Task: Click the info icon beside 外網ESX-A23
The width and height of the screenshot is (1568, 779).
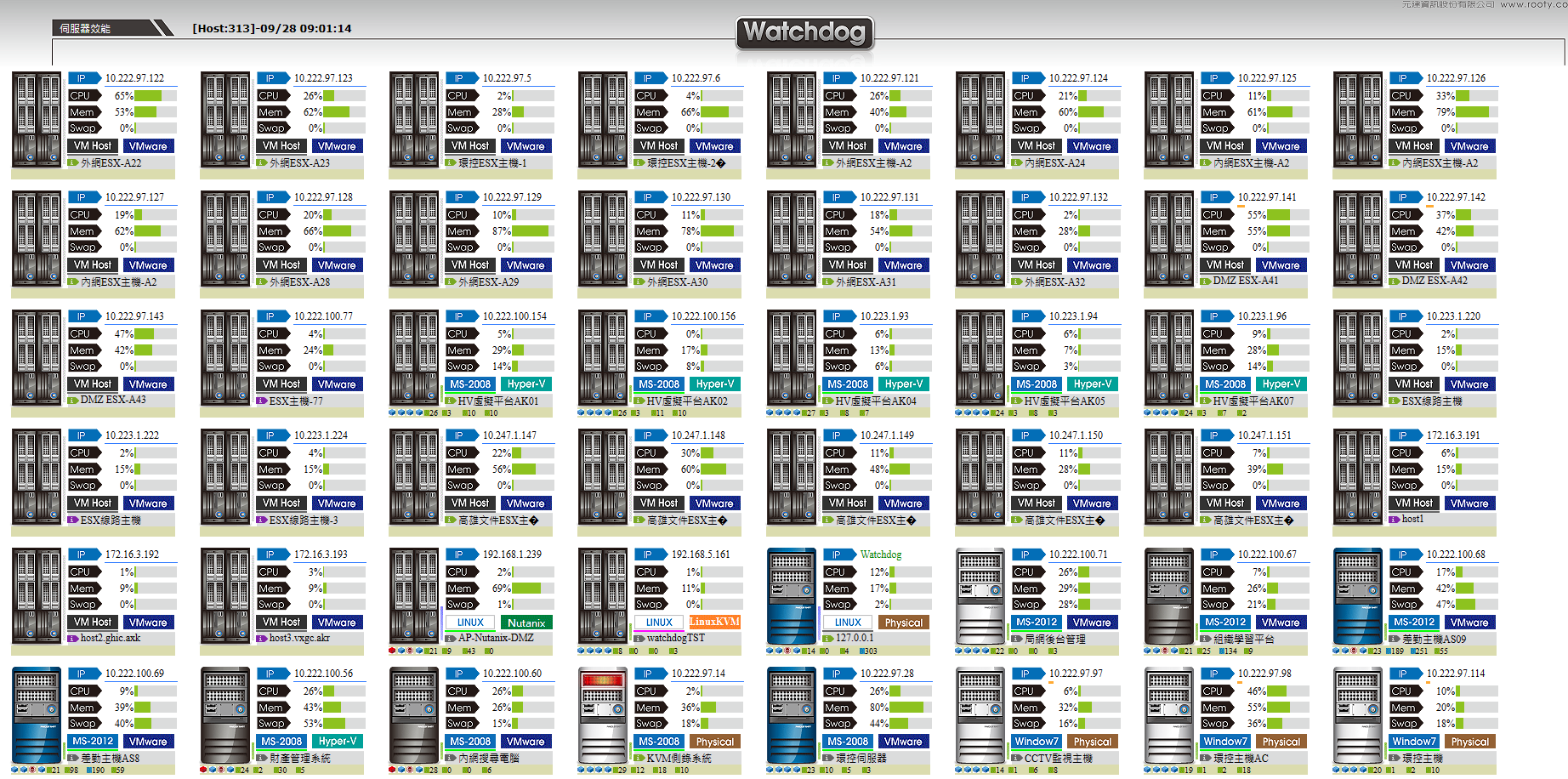Action: coord(262,162)
